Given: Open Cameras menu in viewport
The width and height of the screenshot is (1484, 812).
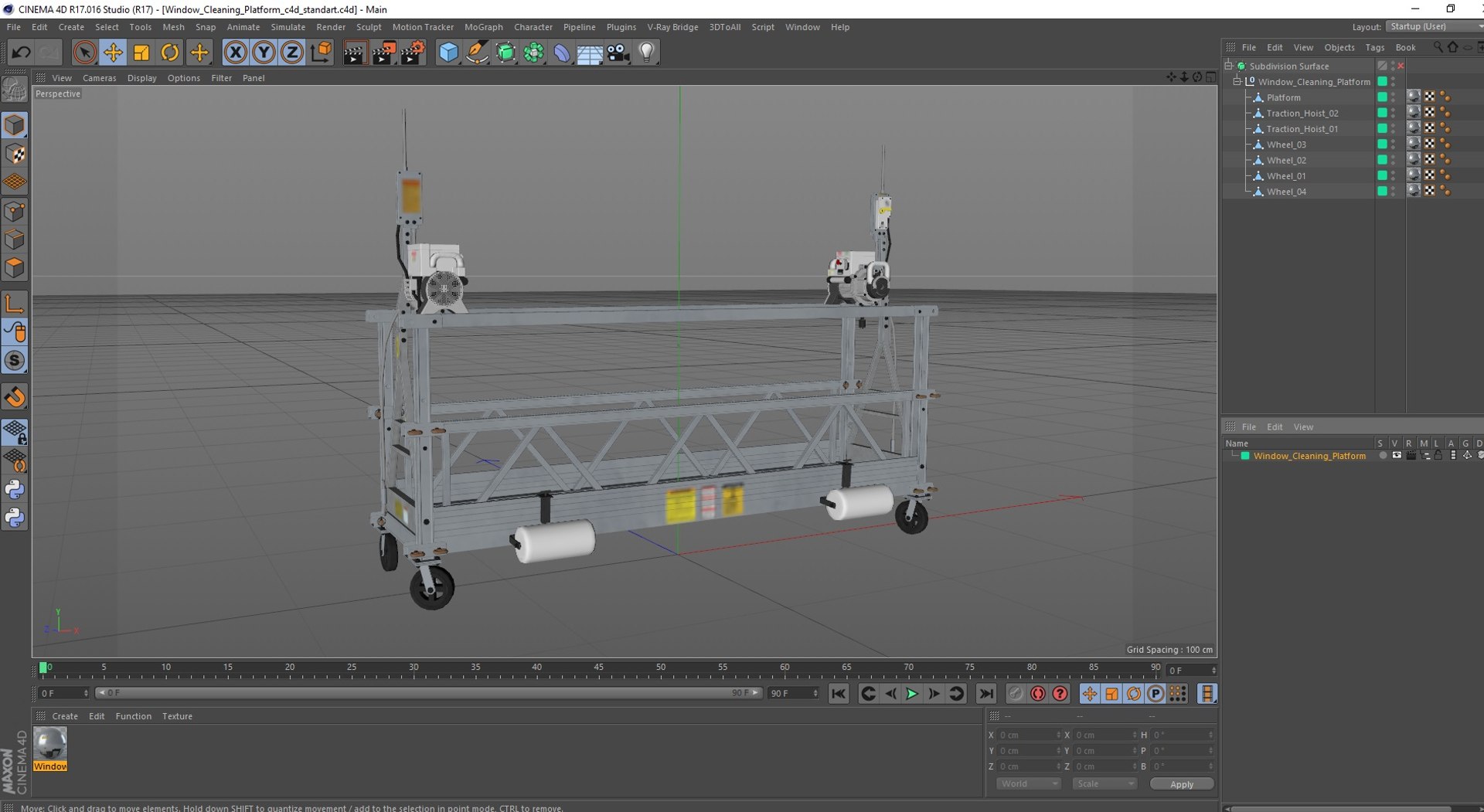Looking at the screenshot, I should click(99, 78).
